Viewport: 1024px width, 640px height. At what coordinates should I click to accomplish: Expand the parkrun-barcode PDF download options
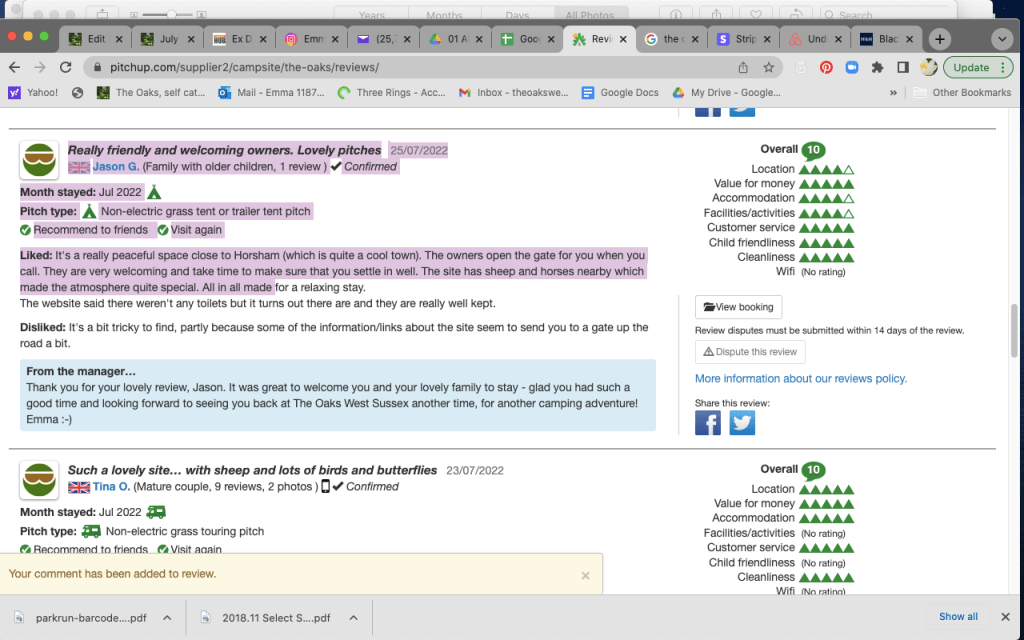(x=167, y=617)
